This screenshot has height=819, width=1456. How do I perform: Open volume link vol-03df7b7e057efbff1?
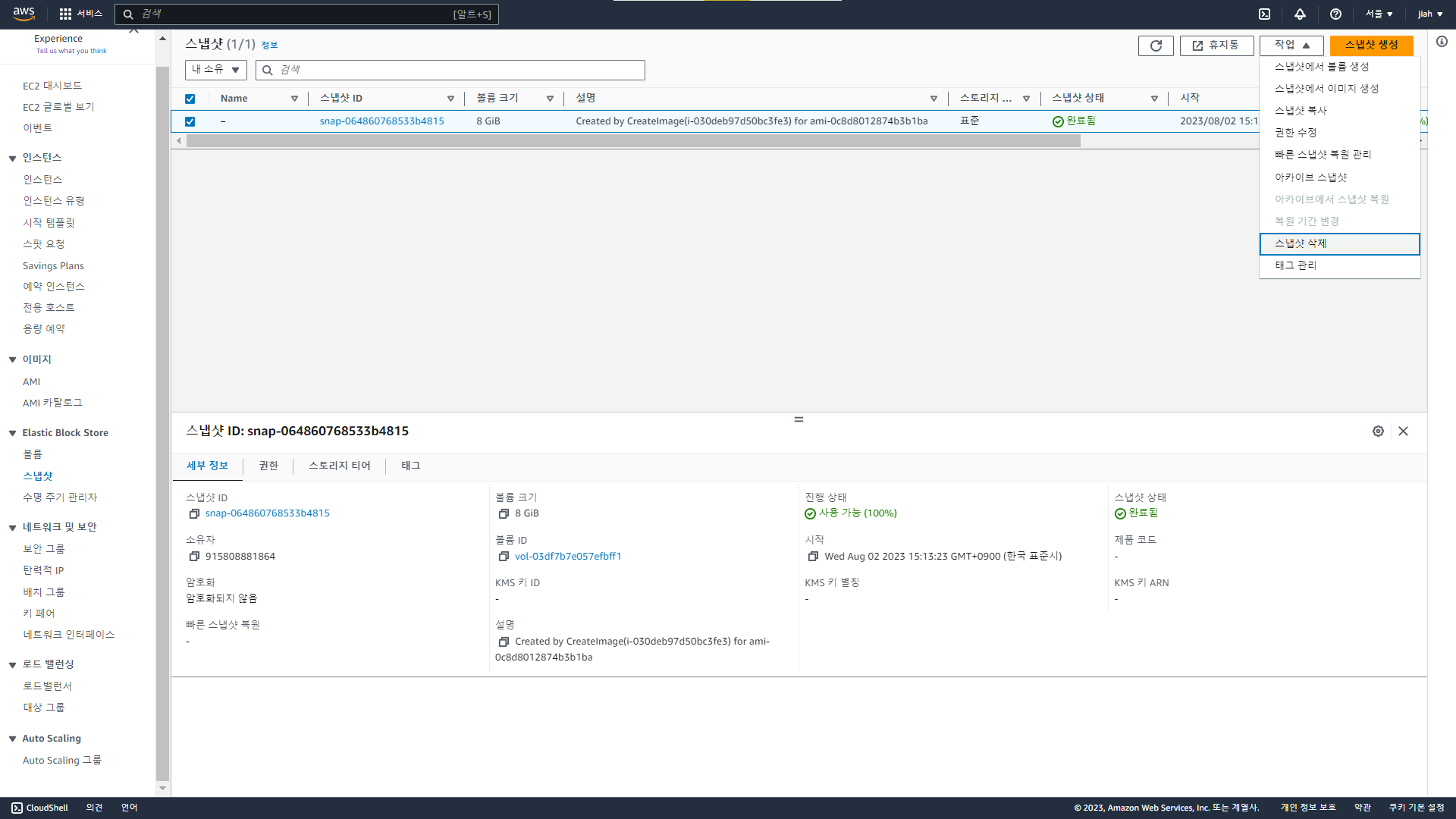point(568,557)
